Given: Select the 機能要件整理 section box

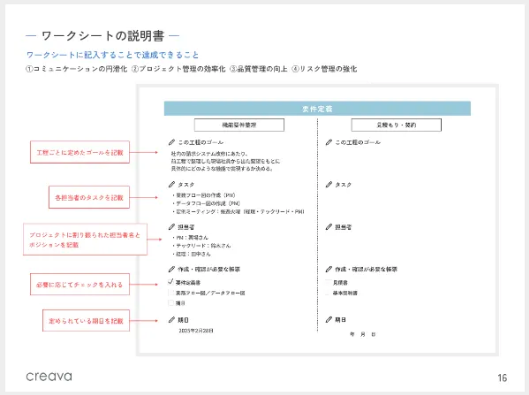Looking at the screenshot, I should pyautogui.click(x=239, y=125).
